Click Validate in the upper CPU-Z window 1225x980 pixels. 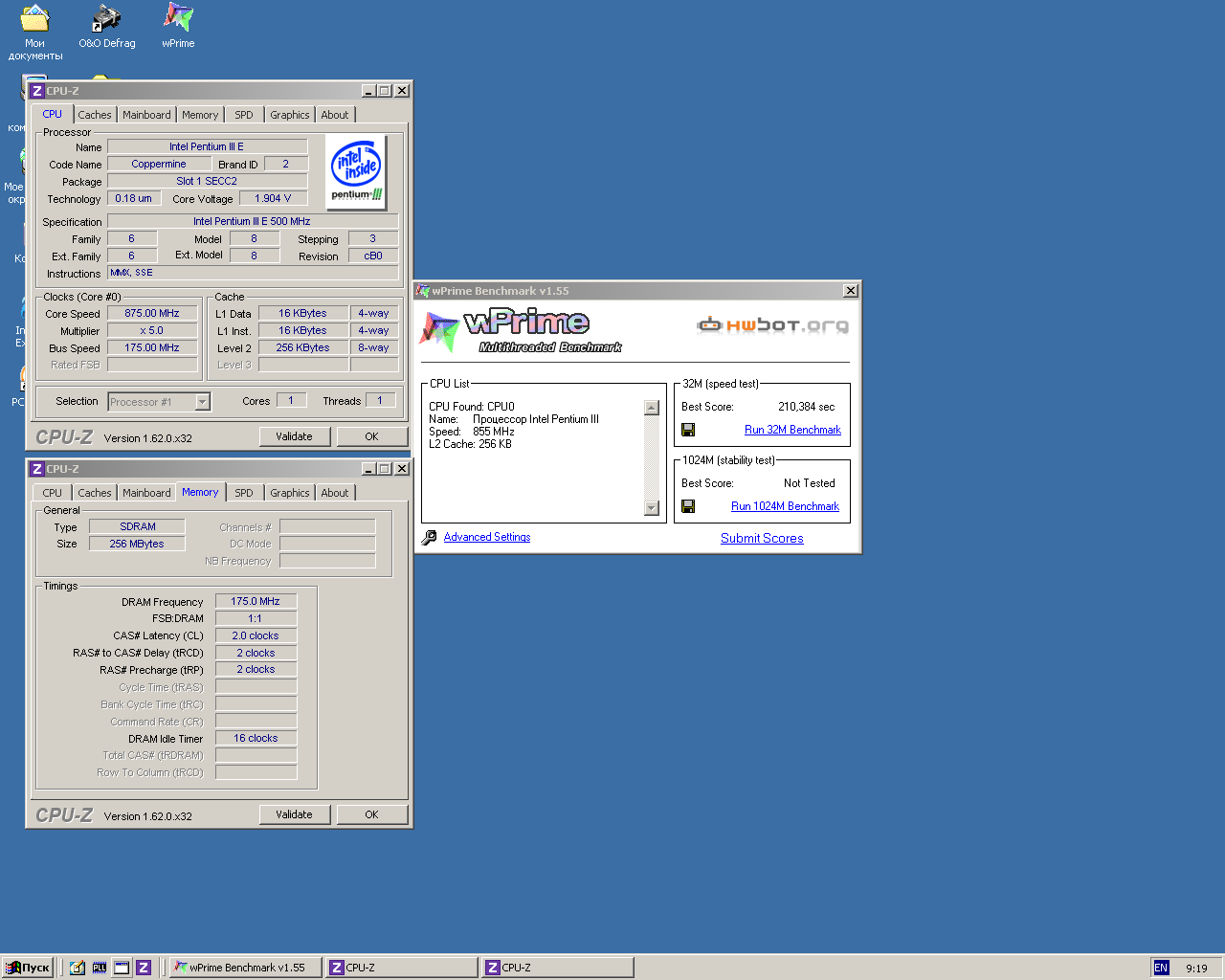point(295,436)
